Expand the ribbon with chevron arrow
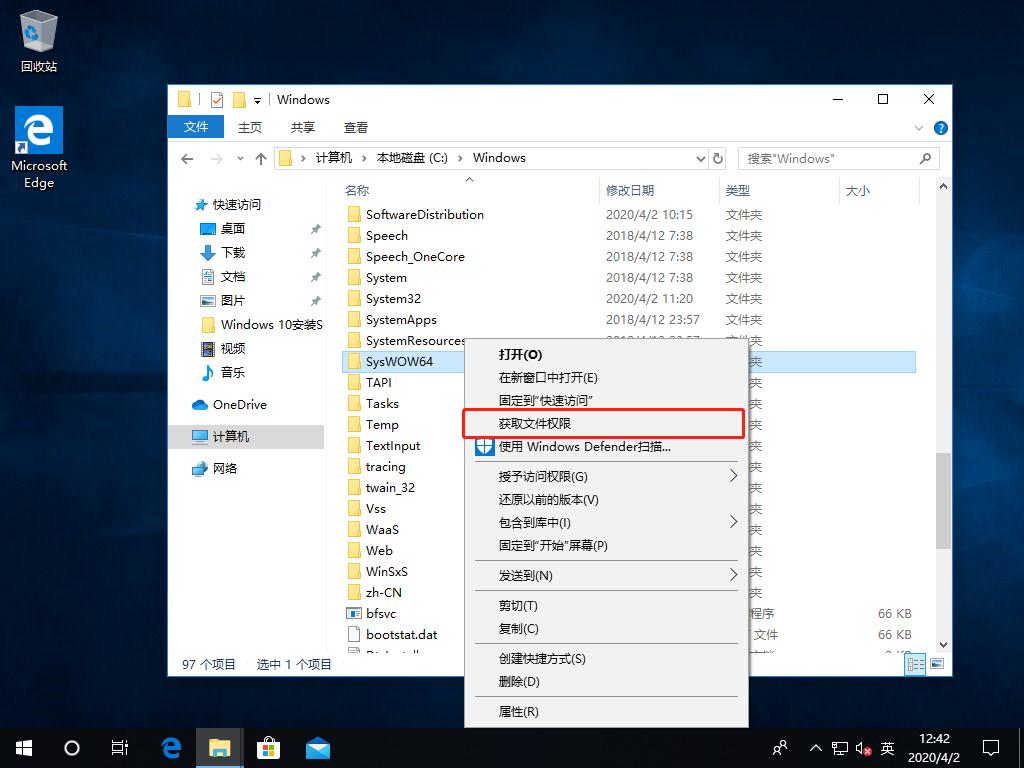Viewport: 1024px width, 768px height. 919,128
